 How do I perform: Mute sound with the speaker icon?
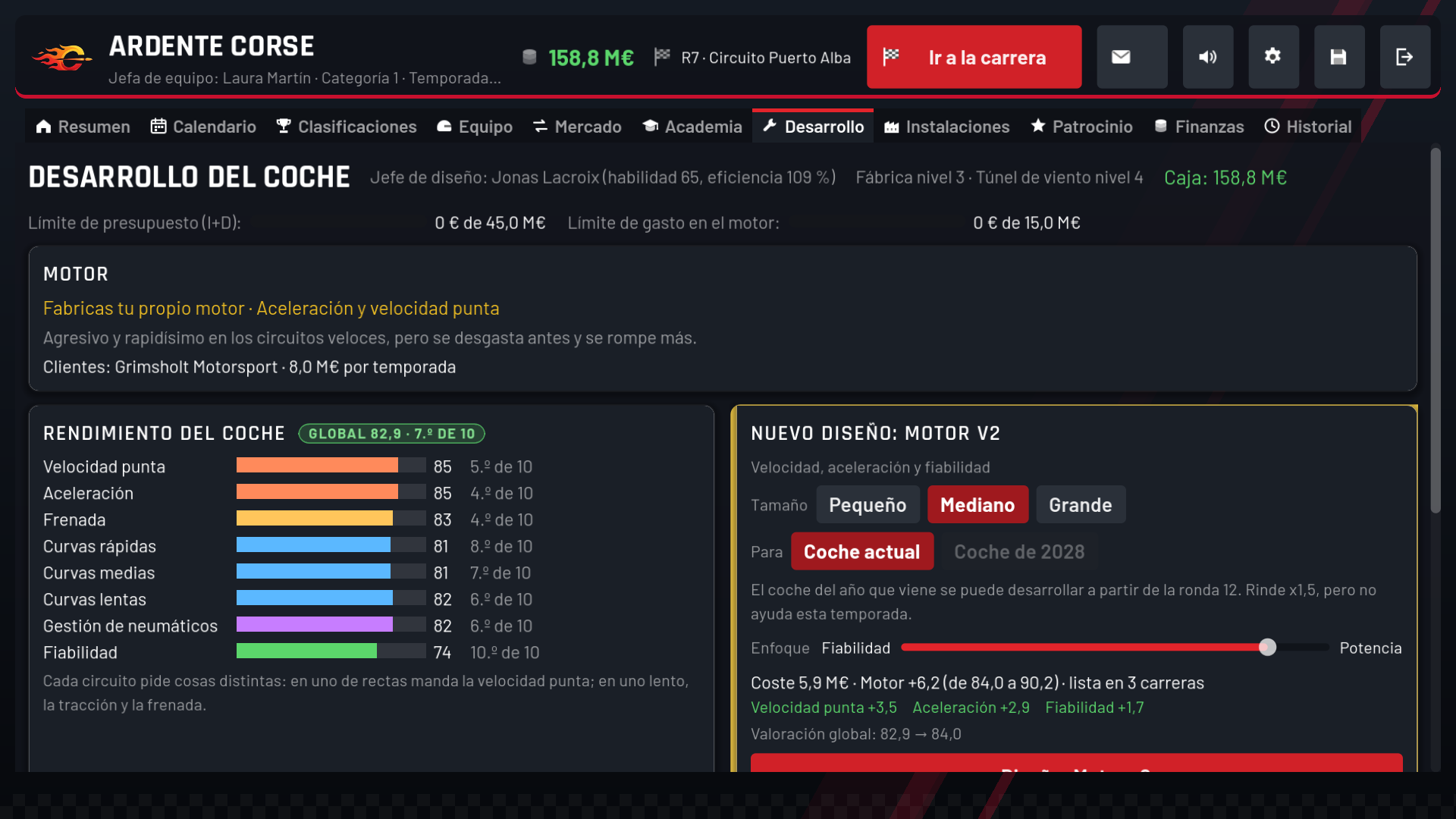tap(1208, 57)
